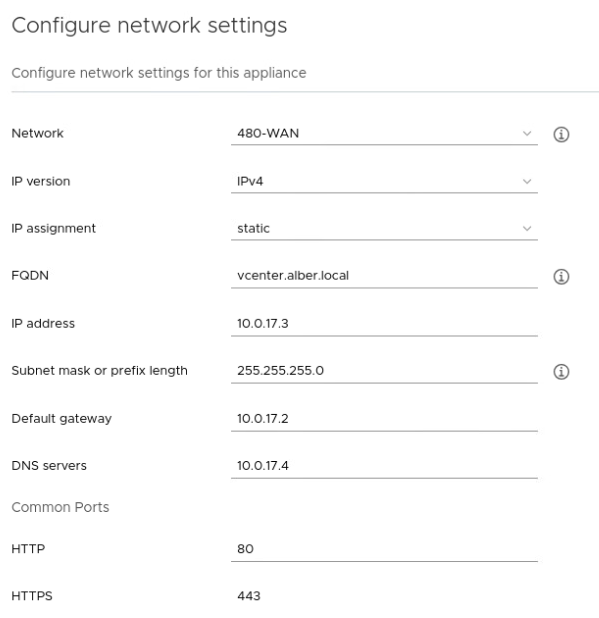Click the info icon next to the FQDN field
This screenshot has height=618, width=599.
(x=561, y=277)
